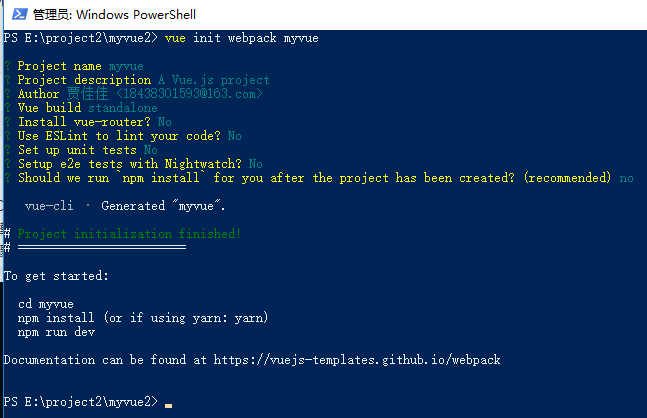This screenshot has height=418, width=647.
Task: Click the 'Generated "myvue"' vue-cli message
Action: tap(163, 206)
